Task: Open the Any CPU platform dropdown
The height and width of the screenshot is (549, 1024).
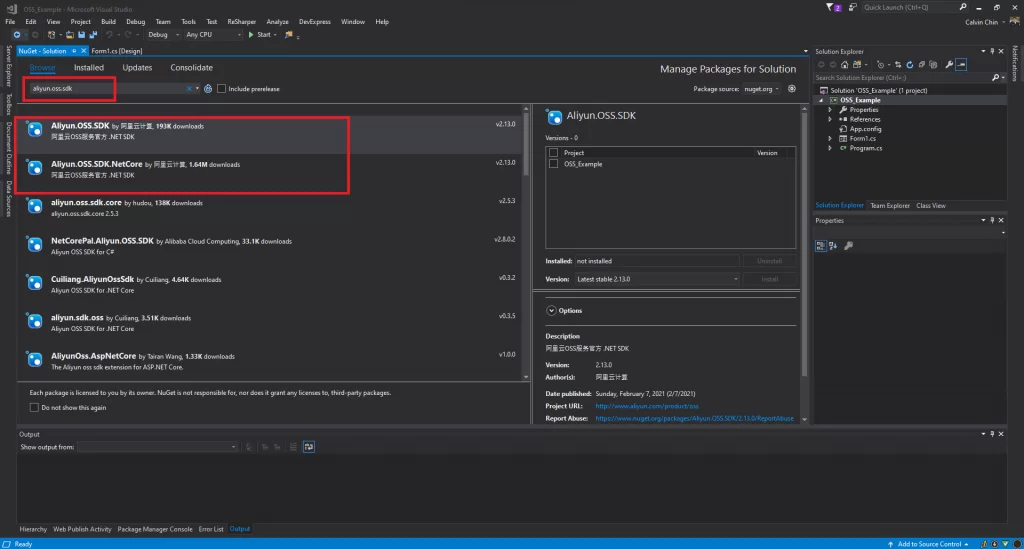Action: 213,35
